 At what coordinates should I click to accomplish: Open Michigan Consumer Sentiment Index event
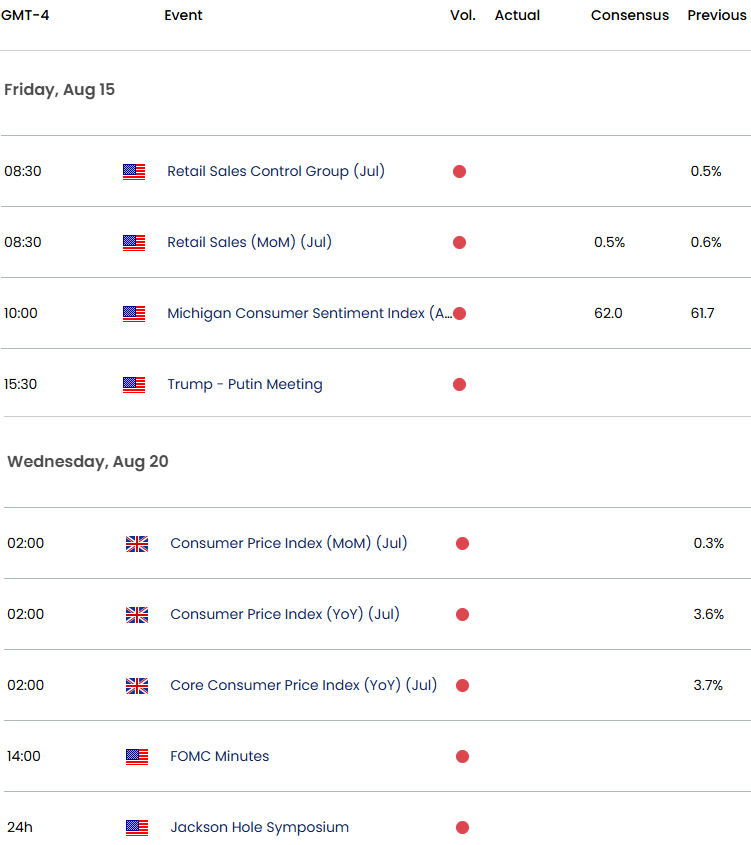[309, 313]
